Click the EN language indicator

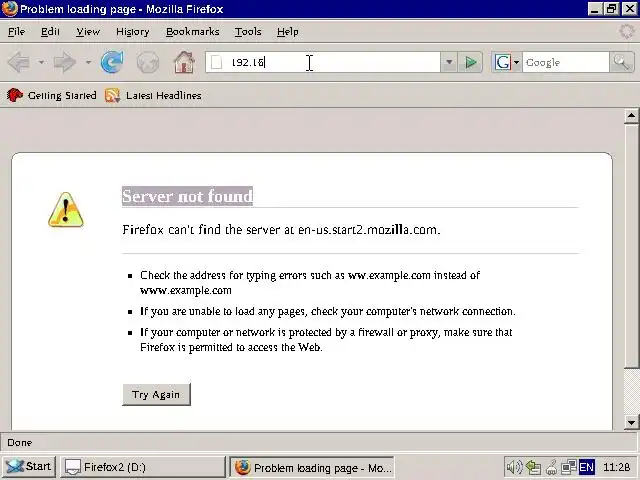587,467
